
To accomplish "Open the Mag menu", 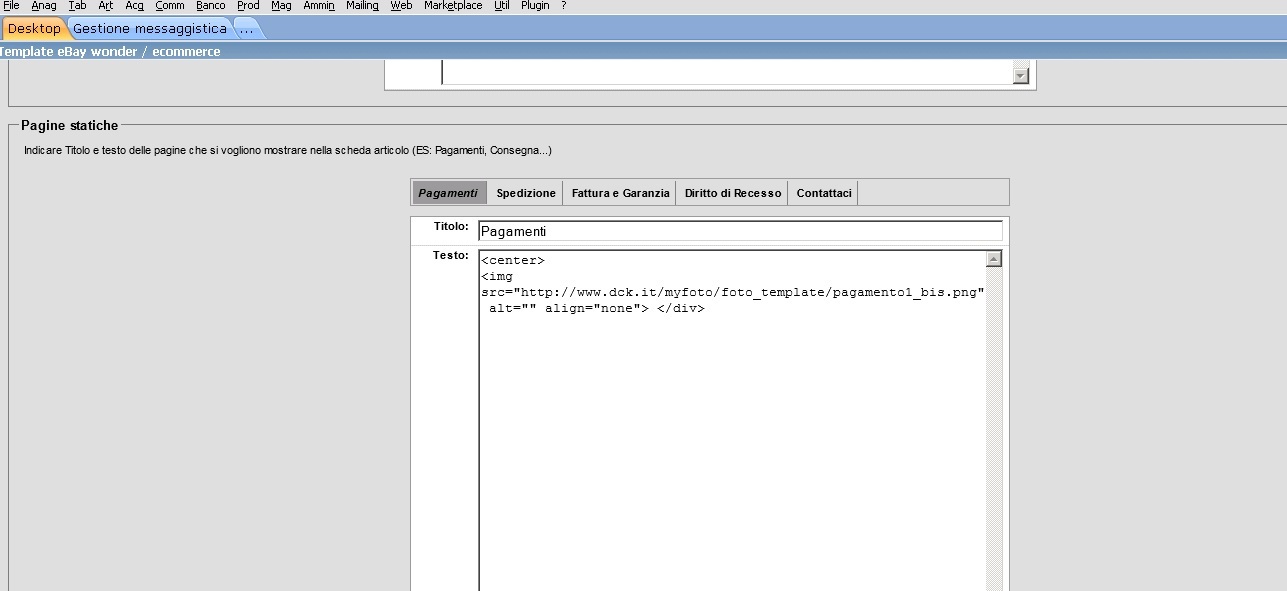I will point(281,6).
